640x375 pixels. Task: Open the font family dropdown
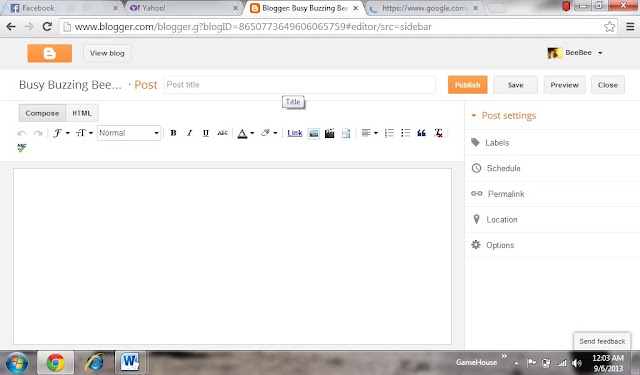61,133
